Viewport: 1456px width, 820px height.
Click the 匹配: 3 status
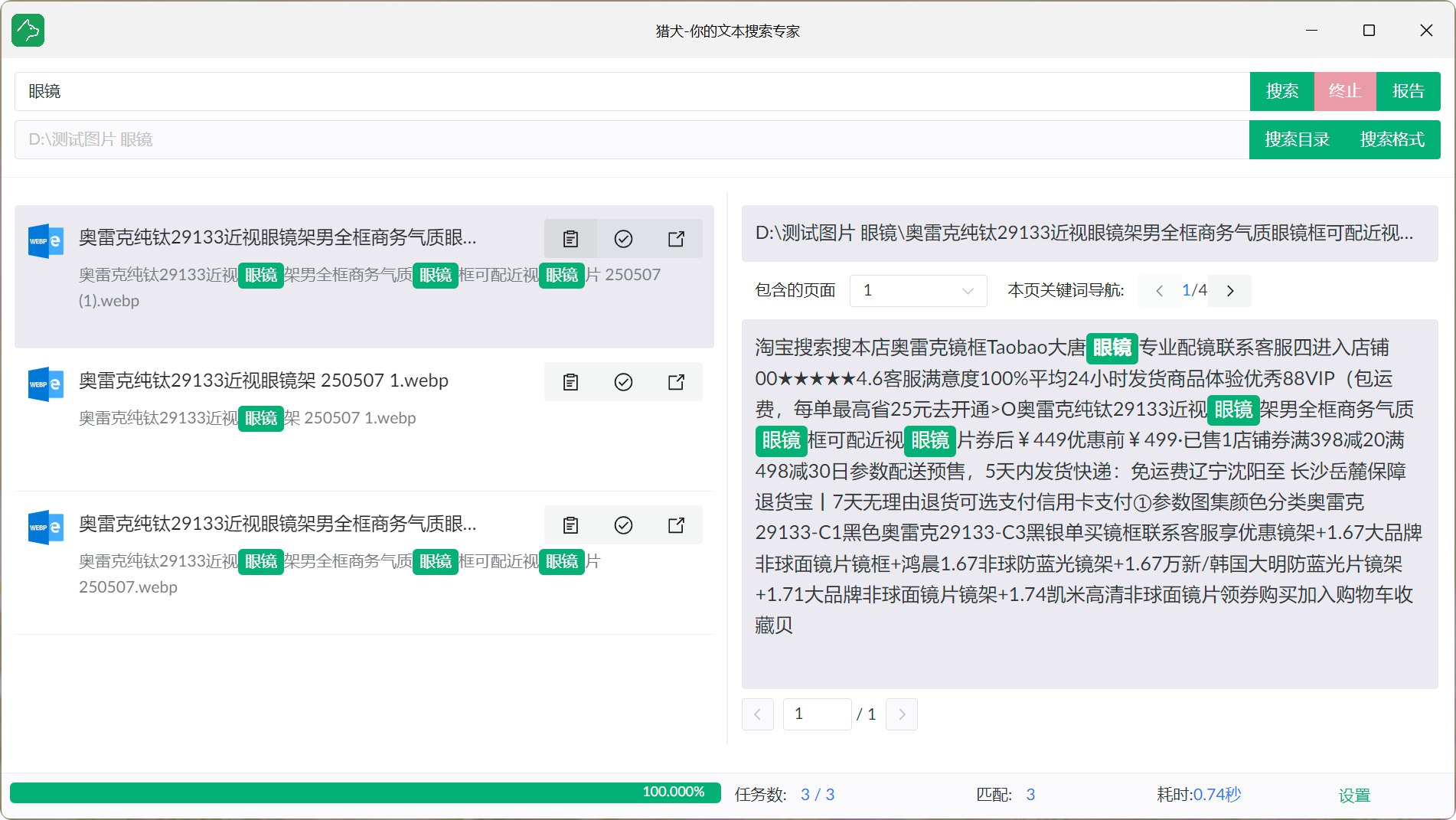pyautogui.click(x=1005, y=795)
